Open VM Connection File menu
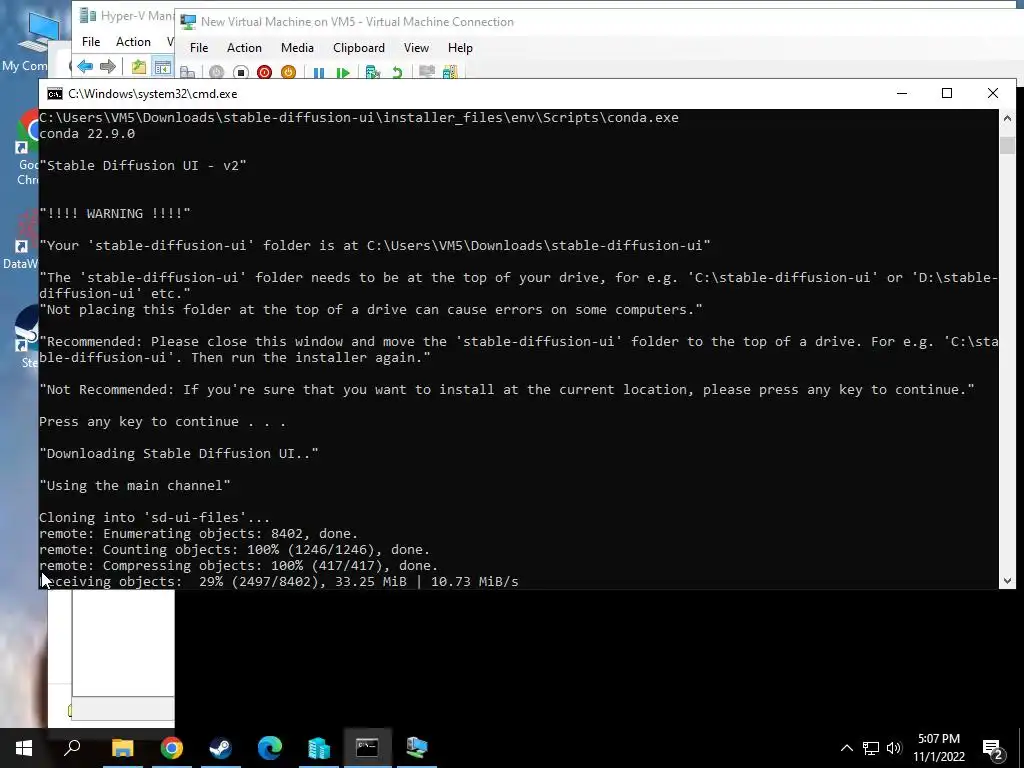Screen dimensions: 1024x768 pos(199,48)
